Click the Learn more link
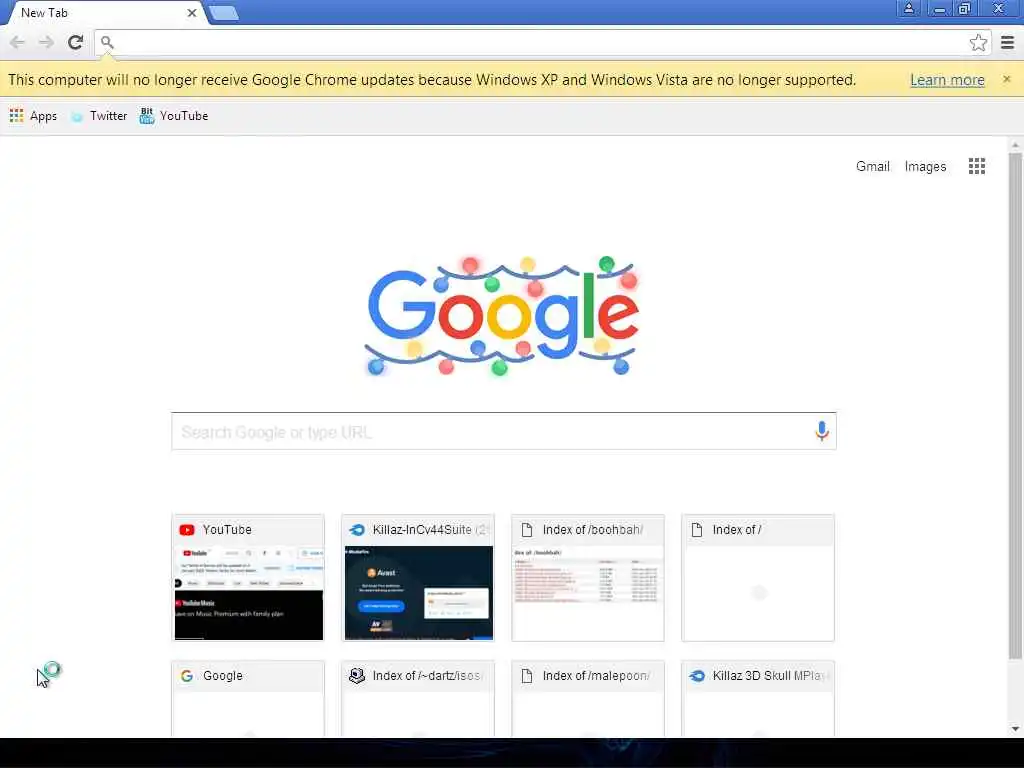This screenshot has width=1024, height=768. (x=947, y=80)
